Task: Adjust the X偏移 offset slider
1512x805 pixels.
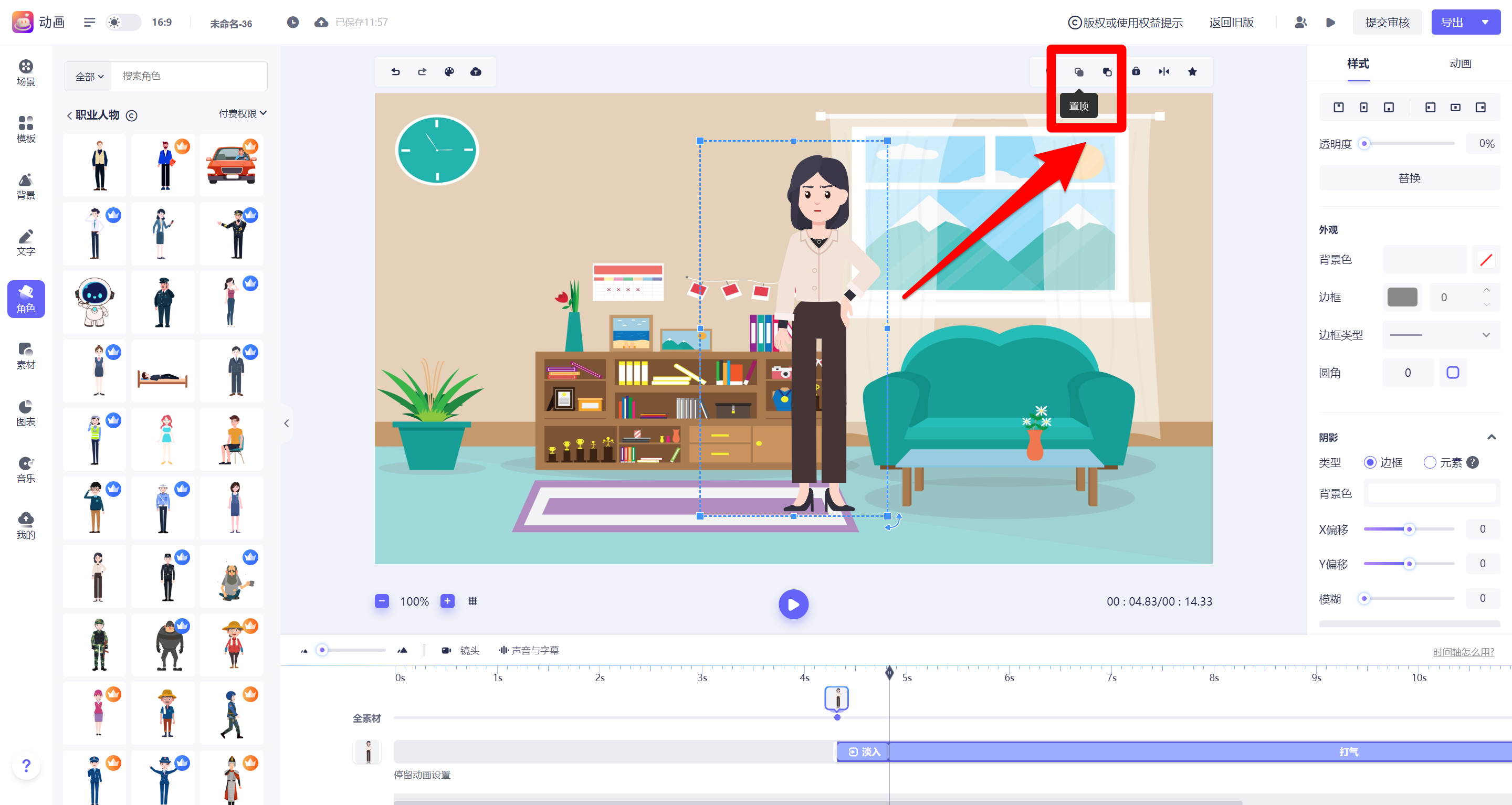Action: 1409,529
